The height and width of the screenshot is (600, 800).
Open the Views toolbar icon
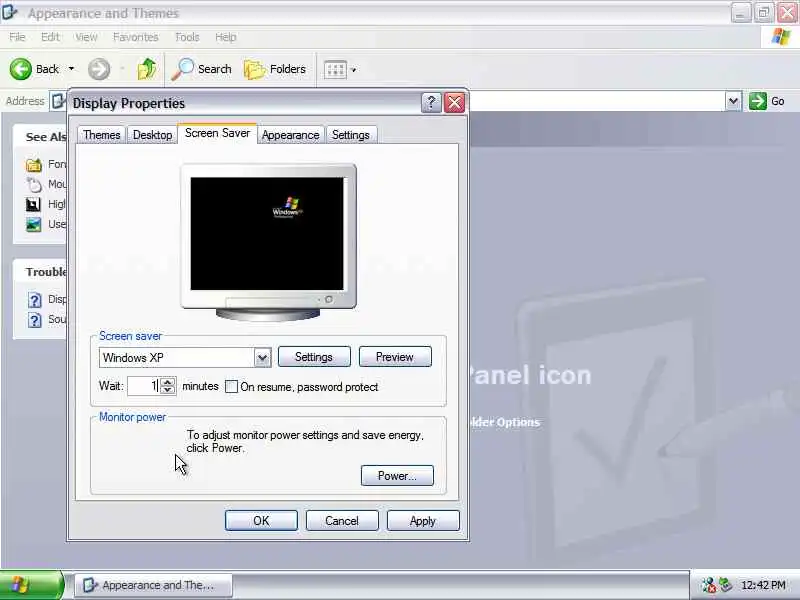(x=336, y=69)
